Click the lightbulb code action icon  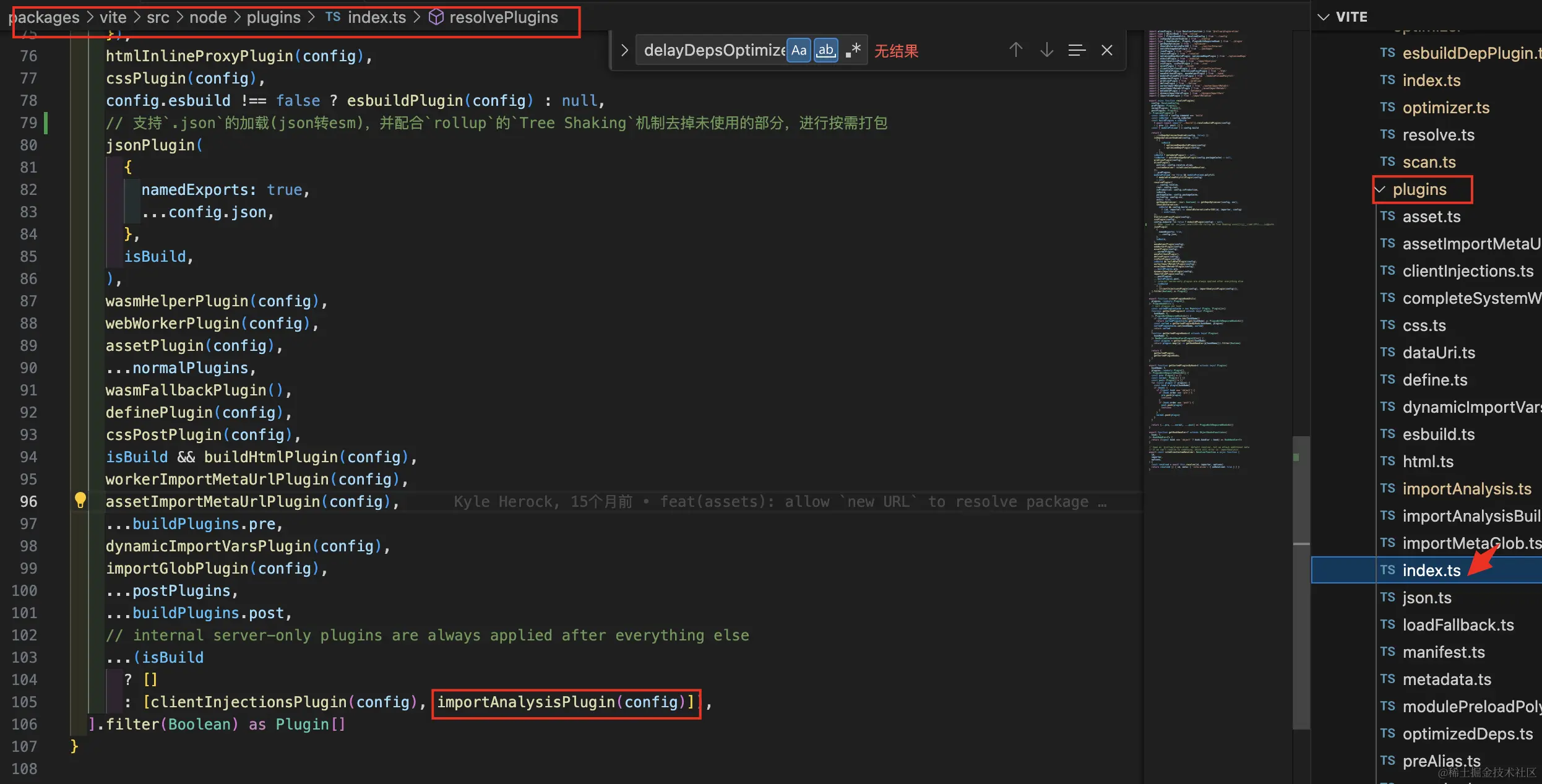tap(80, 500)
